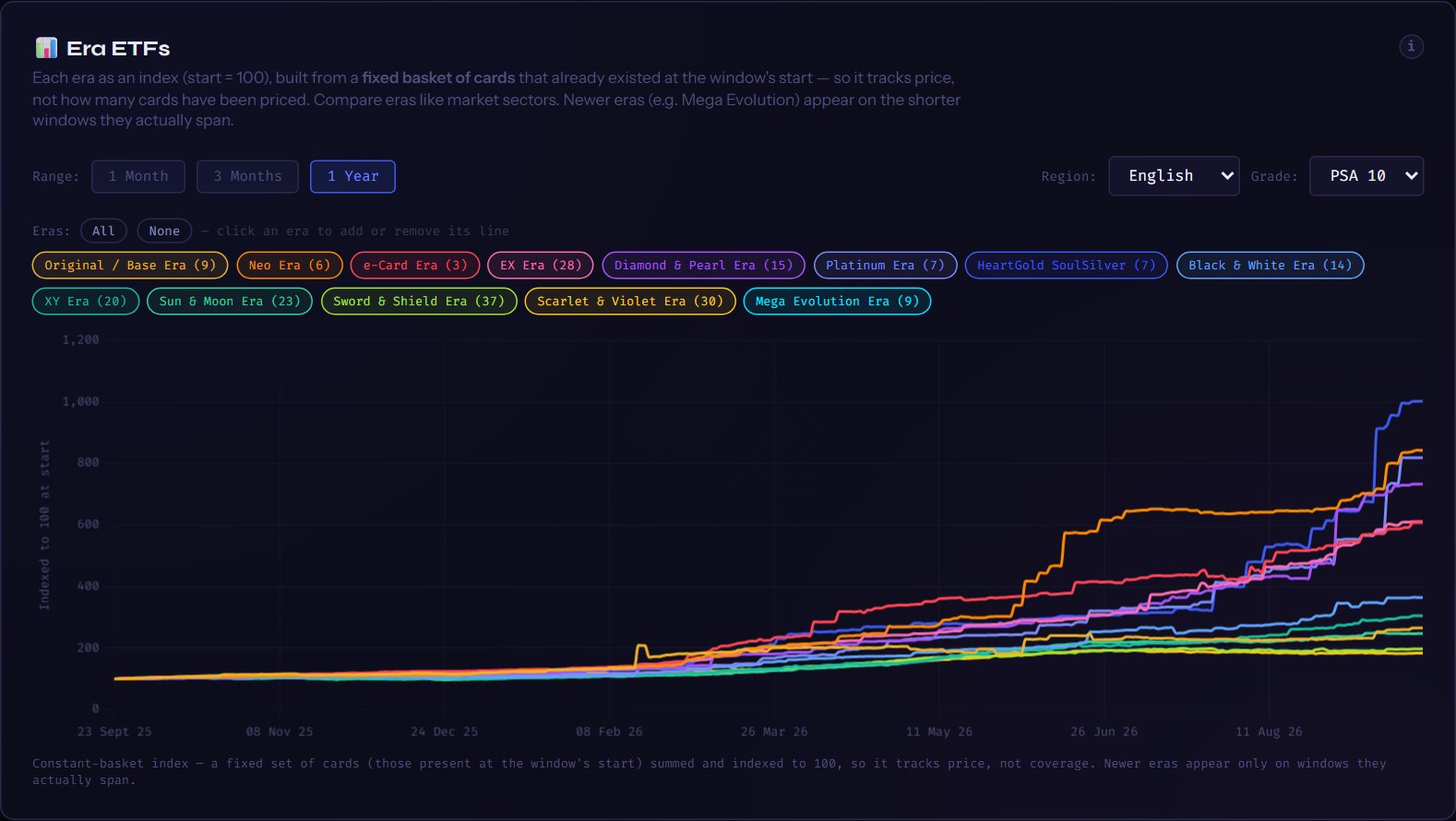This screenshot has height=821, width=1456.
Task: Click the 'Constant-basket index' footnote text
Action: pos(110,763)
